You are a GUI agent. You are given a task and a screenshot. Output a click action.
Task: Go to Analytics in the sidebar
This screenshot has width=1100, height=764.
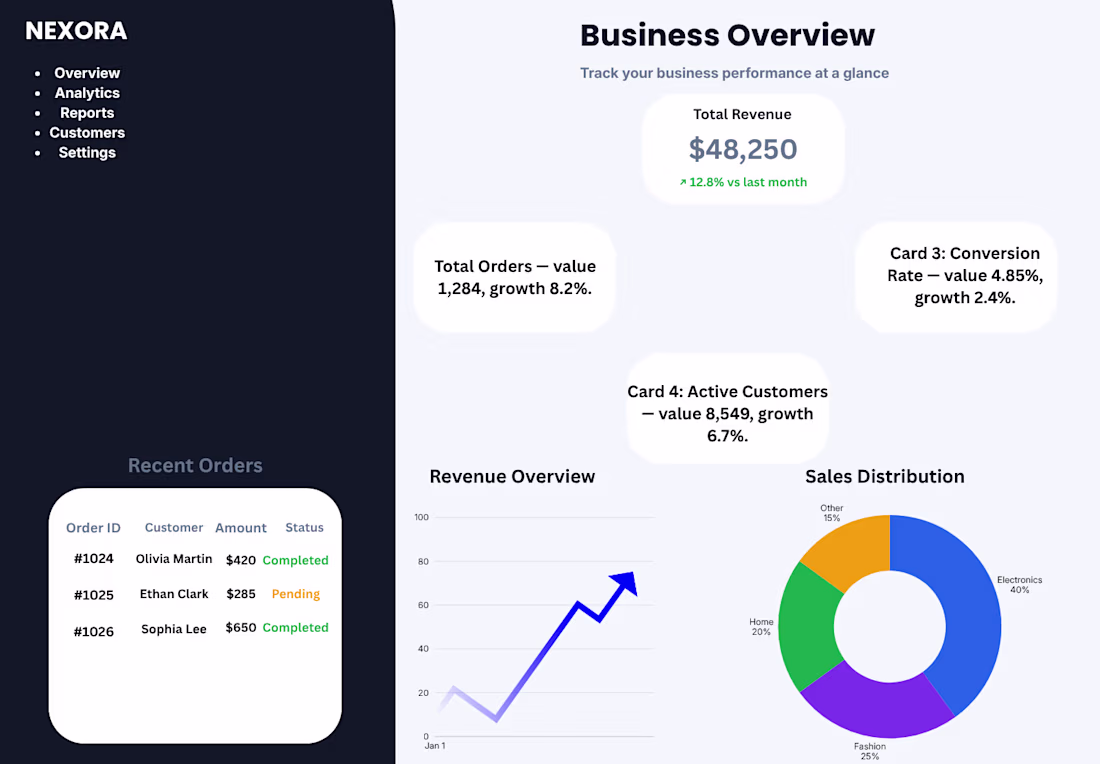tap(87, 93)
